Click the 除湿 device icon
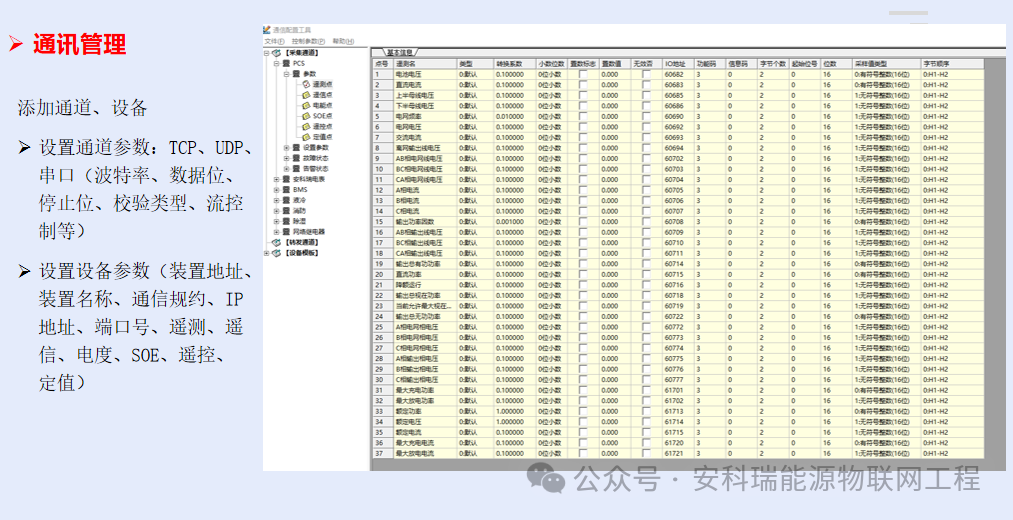This screenshot has height=520, width=1013. pyautogui.click(x=286, y=221)
